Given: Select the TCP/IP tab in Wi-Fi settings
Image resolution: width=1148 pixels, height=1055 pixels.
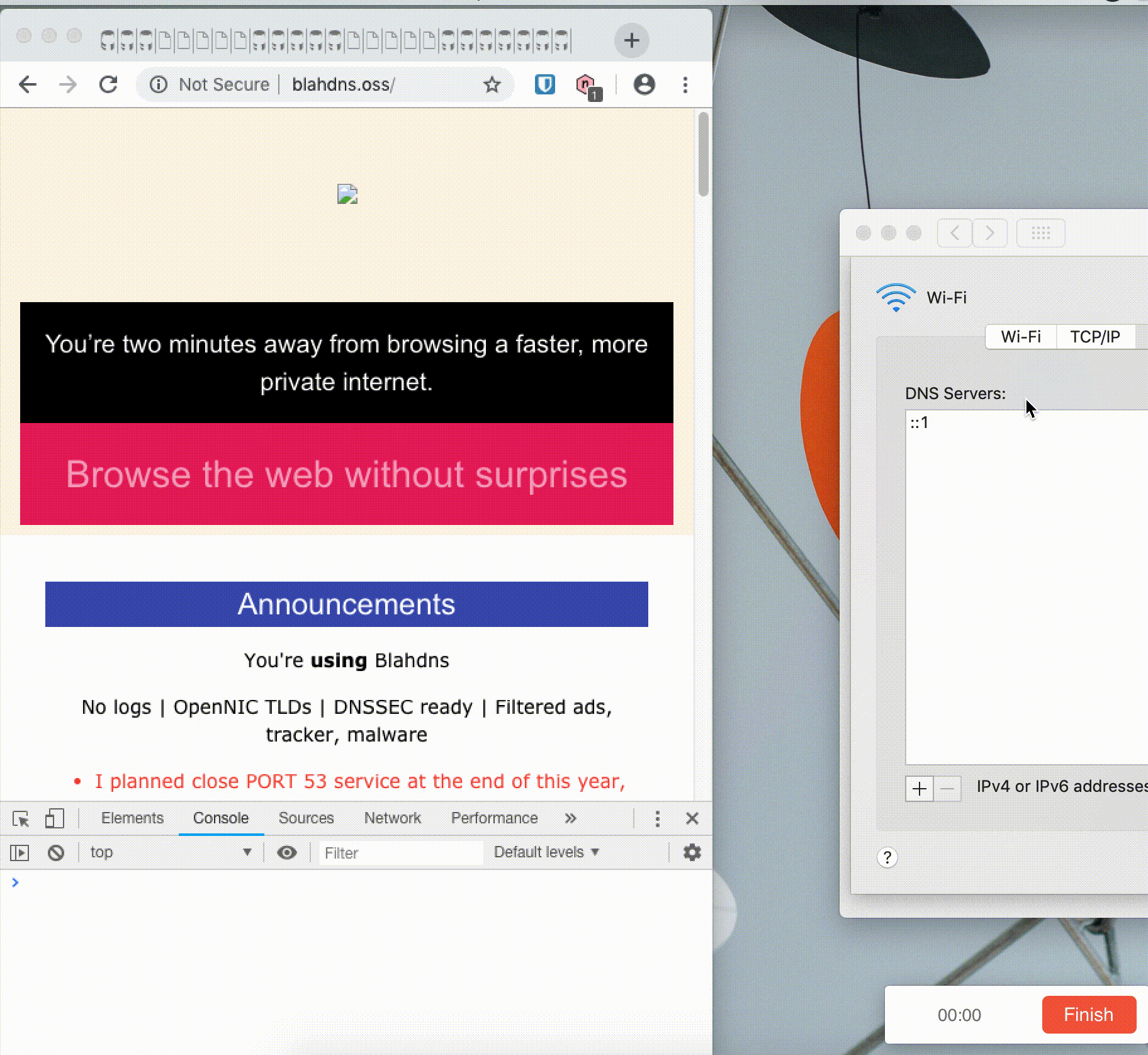Looking at the screenshot, I should point(1095,337).
